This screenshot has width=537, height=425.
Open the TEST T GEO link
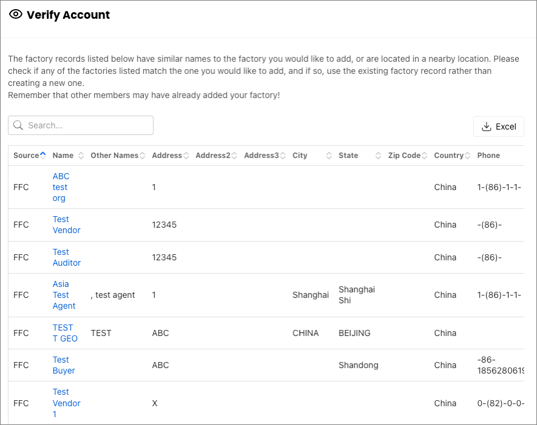pos(65,333)
